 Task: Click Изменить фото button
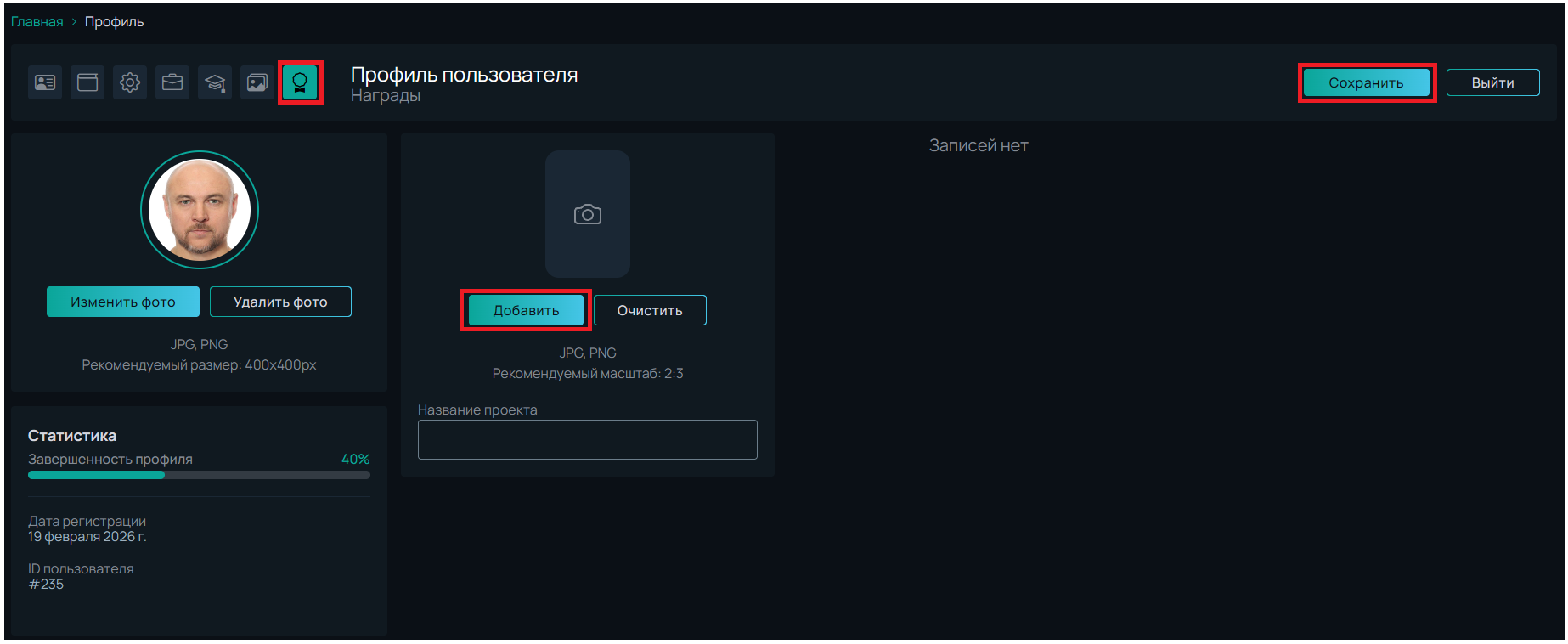pyautogui.click(x=123, y=302)
